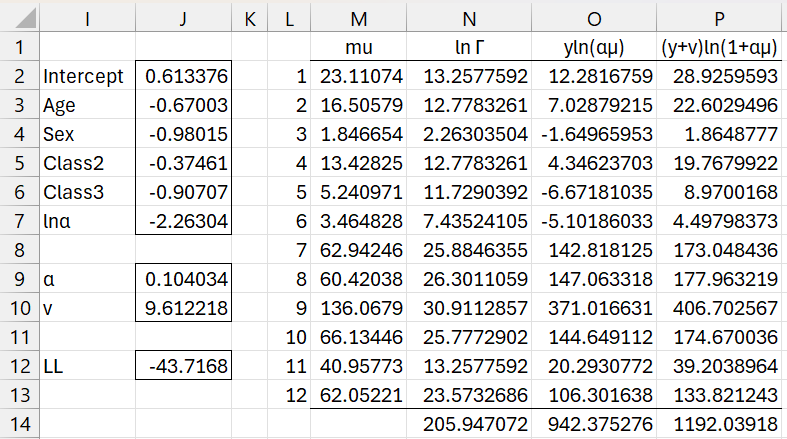Select the LL result cell -43.7168

point(185,366)
